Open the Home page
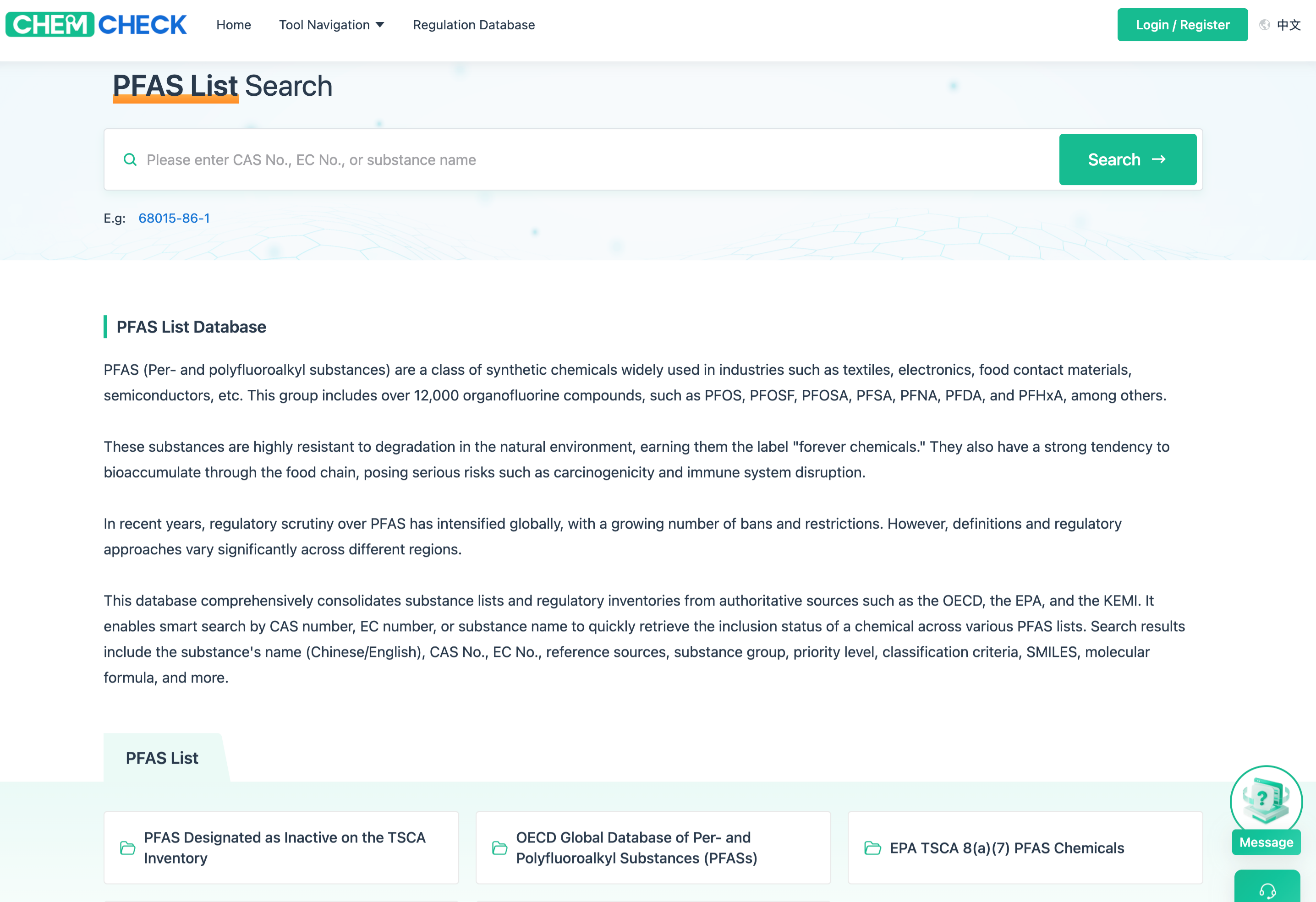This screenshot has height=902, width=1316. (x=233, y=25)
